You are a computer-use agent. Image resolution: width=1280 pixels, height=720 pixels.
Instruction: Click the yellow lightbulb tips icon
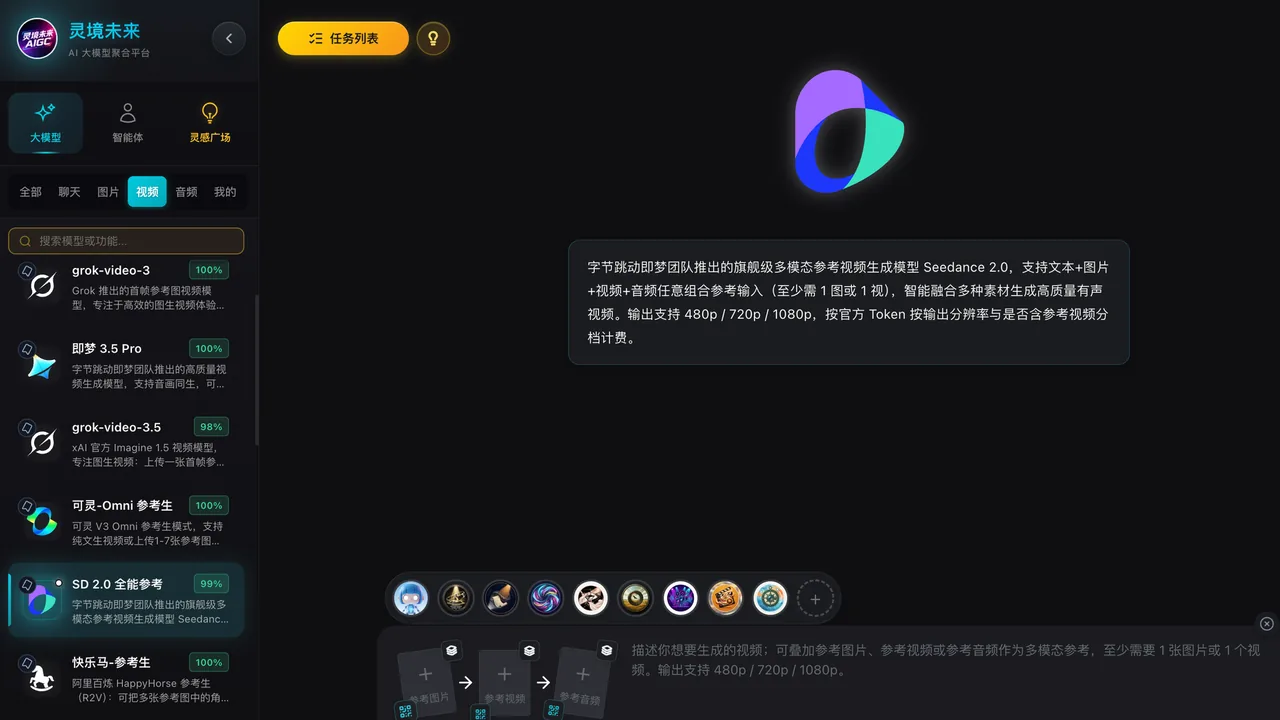coord(433,38)
